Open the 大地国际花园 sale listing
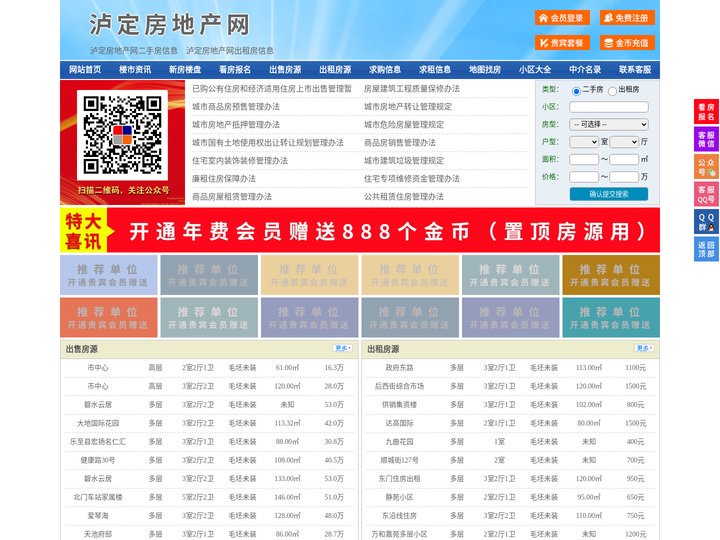 click(x=98, y=423)
